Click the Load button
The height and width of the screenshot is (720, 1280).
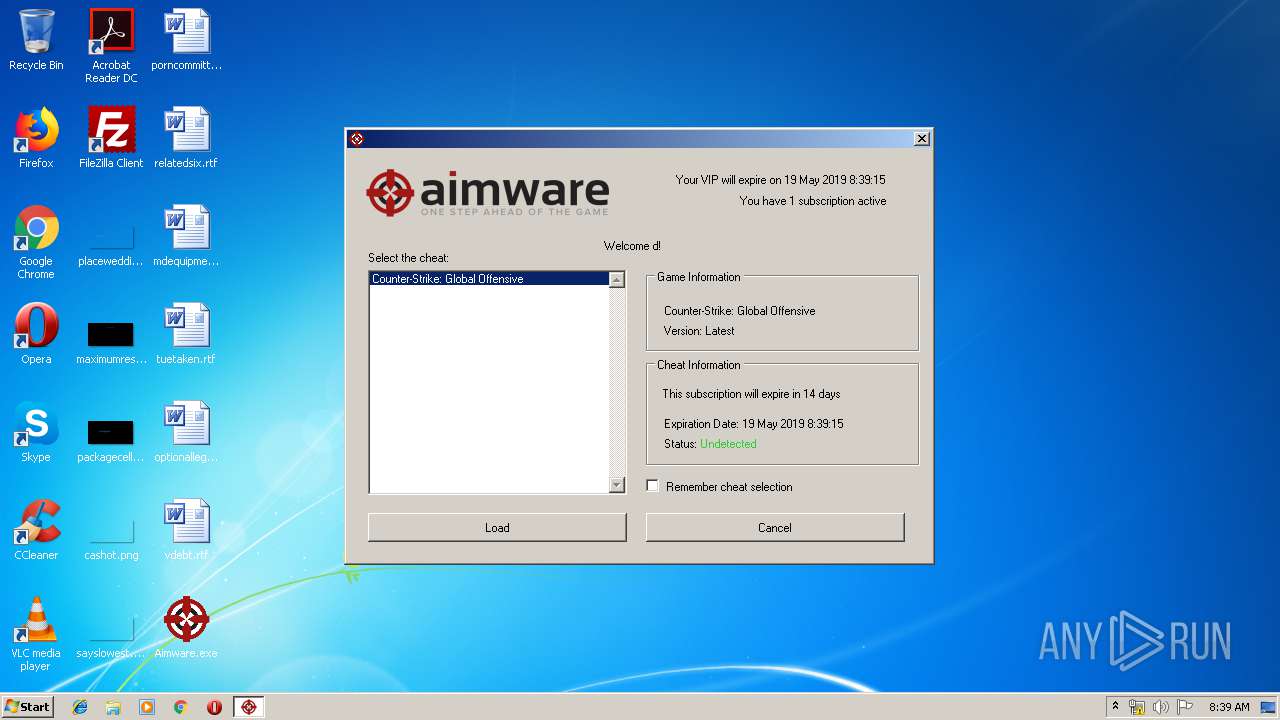pyautogui.click(x=497, y=527)
